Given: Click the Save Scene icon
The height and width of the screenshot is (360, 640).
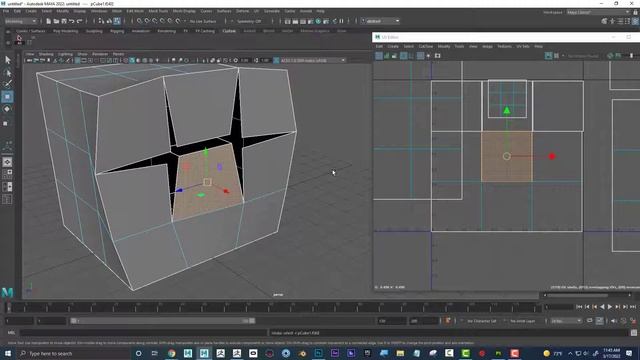Looking at the screenshot, I should click(64, 21).
